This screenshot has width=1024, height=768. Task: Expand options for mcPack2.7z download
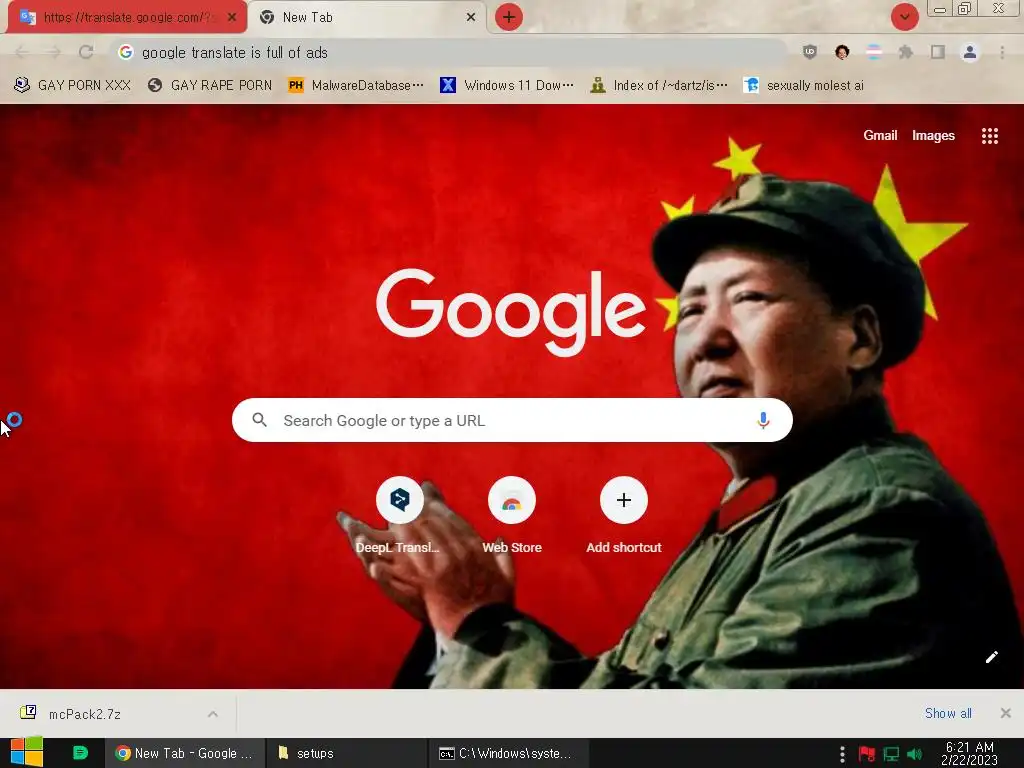tap(213, 714)
